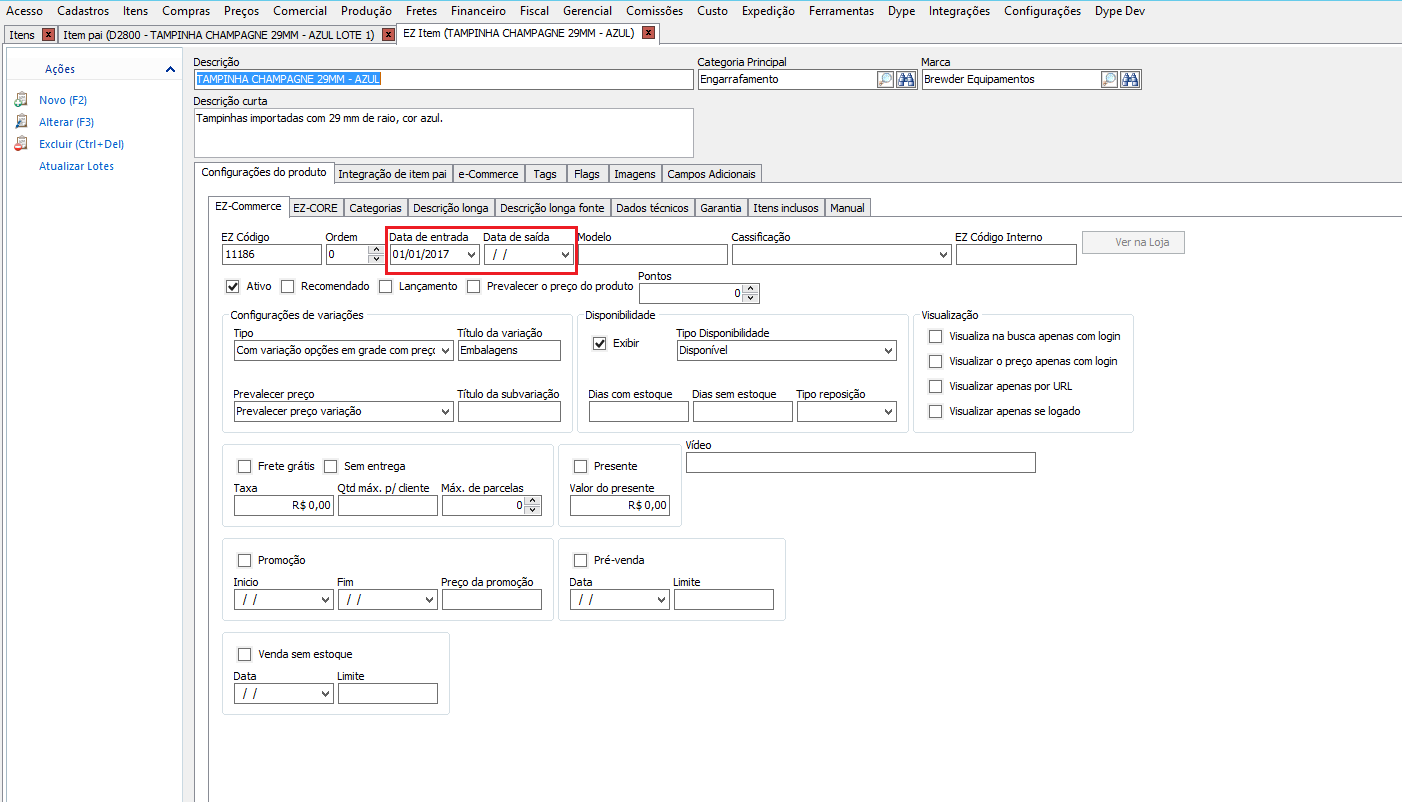Click the binoculars icon beside Categoria Principal
Screen dimensions: 1402x802
(906, 80)
